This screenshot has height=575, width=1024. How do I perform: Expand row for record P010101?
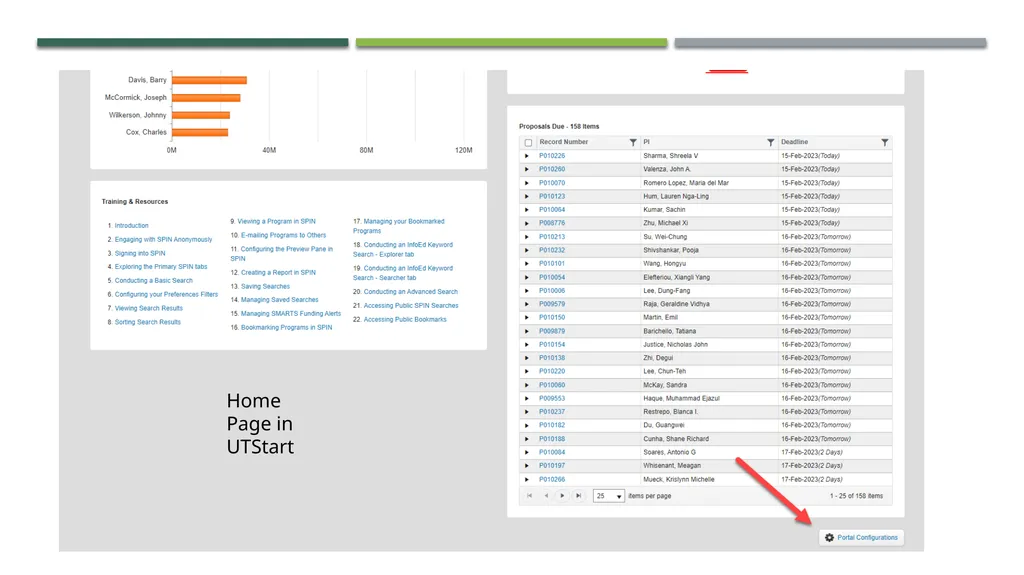[x=527, y=263]
